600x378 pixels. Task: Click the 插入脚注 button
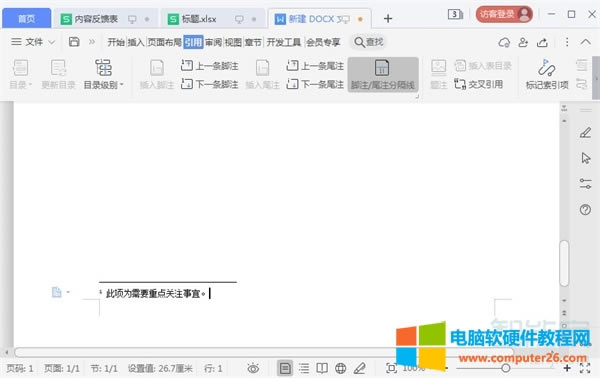(157, 74)
